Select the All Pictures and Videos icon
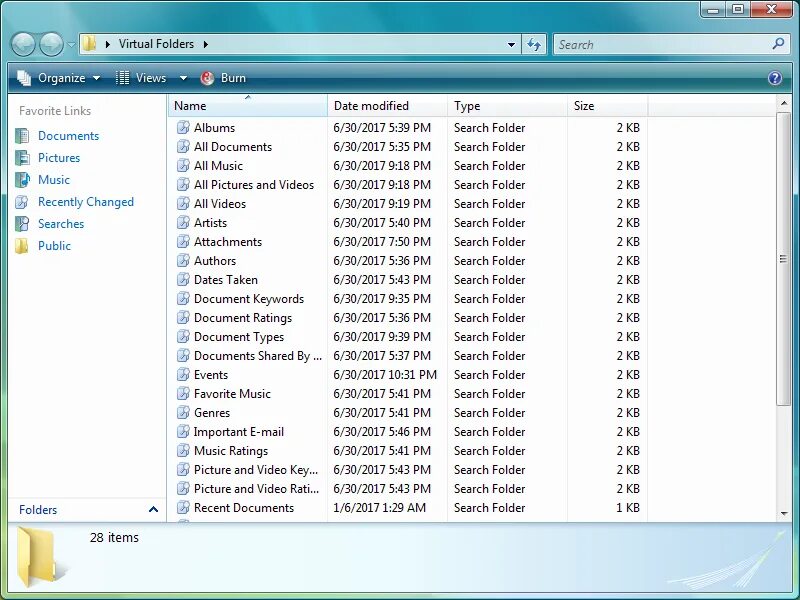This screenshot has width=800, height=600. 183,185
